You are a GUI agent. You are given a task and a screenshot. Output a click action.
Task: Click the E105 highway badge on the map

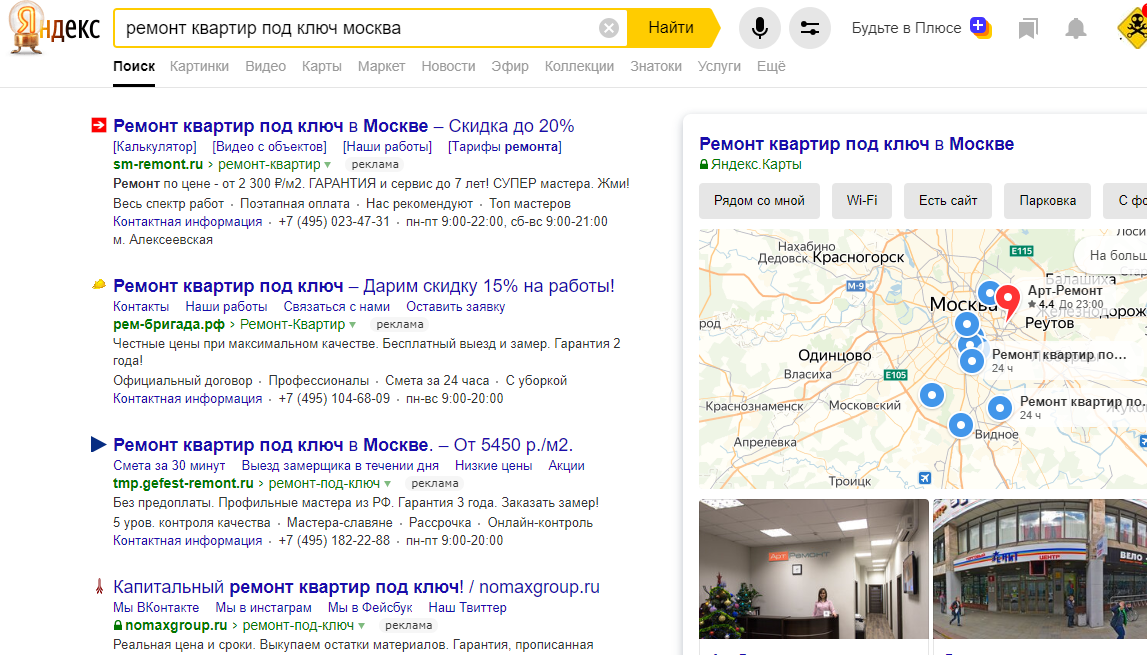[x=895, y=375]
